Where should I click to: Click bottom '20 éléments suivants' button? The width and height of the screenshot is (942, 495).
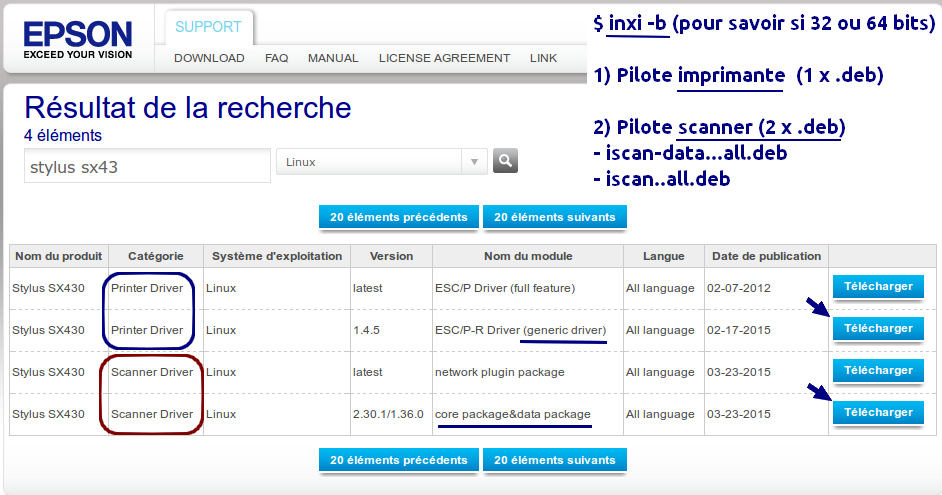click(555, 460)
